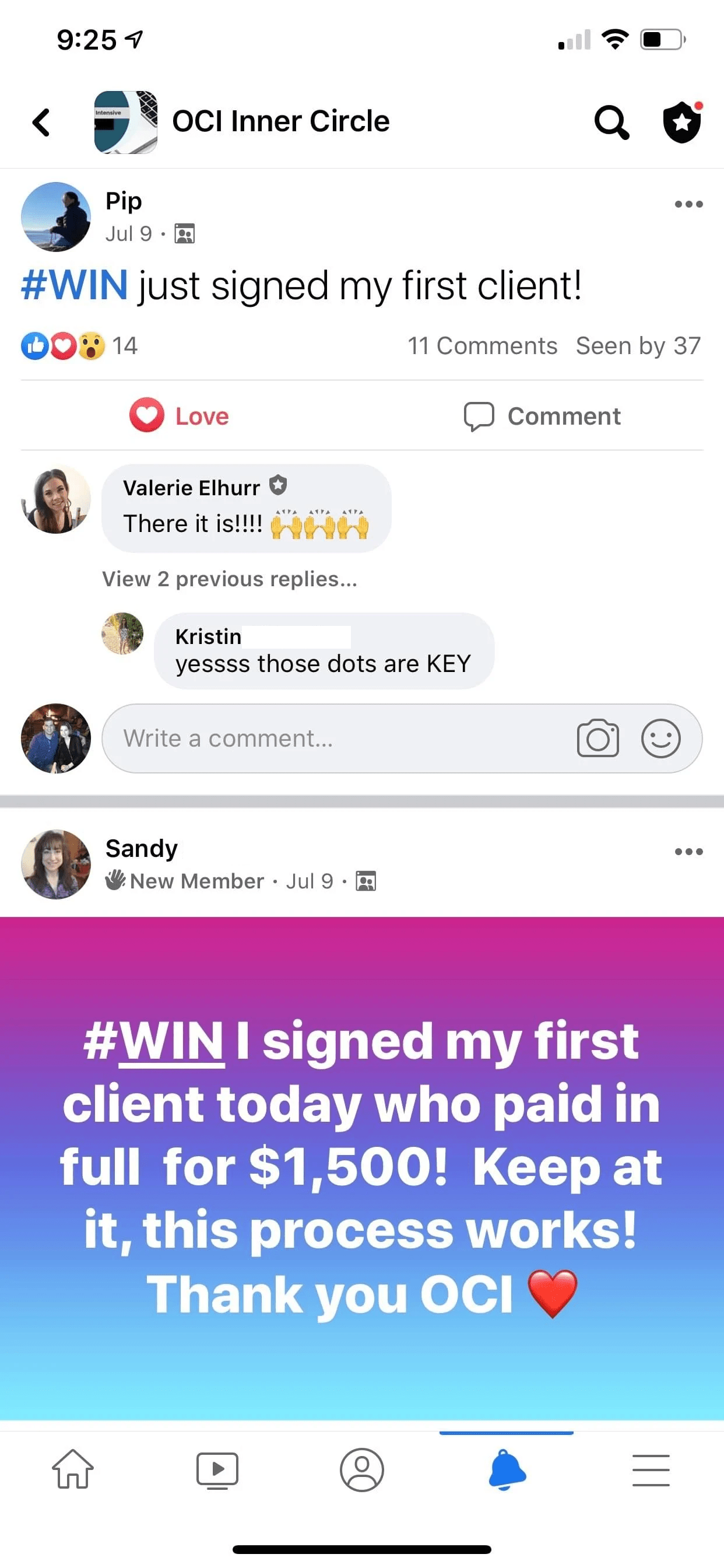Open the three-dot options menu on Pip's post
This screenshot has height=1568, width=724.
pos(688,204)
